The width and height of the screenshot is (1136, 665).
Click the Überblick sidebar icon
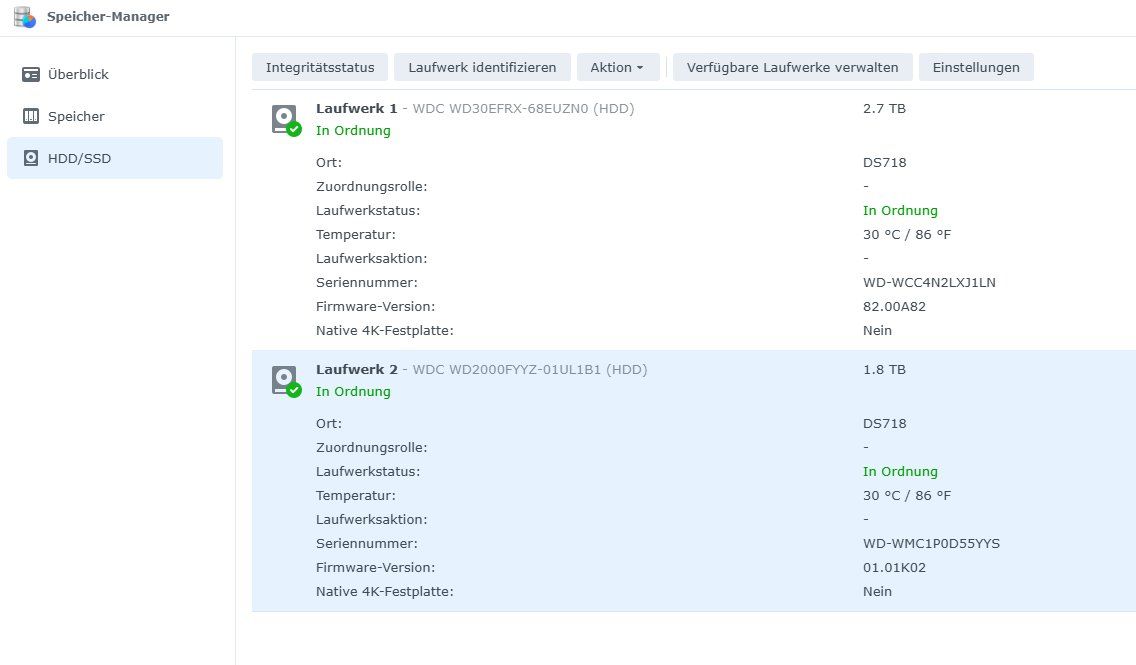30,75
